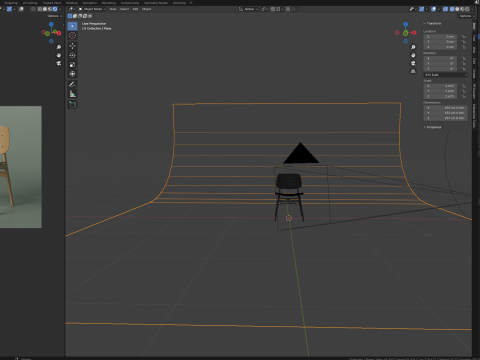Toggle lock on Scale X

pyautogui.click(x=464, y=86)
